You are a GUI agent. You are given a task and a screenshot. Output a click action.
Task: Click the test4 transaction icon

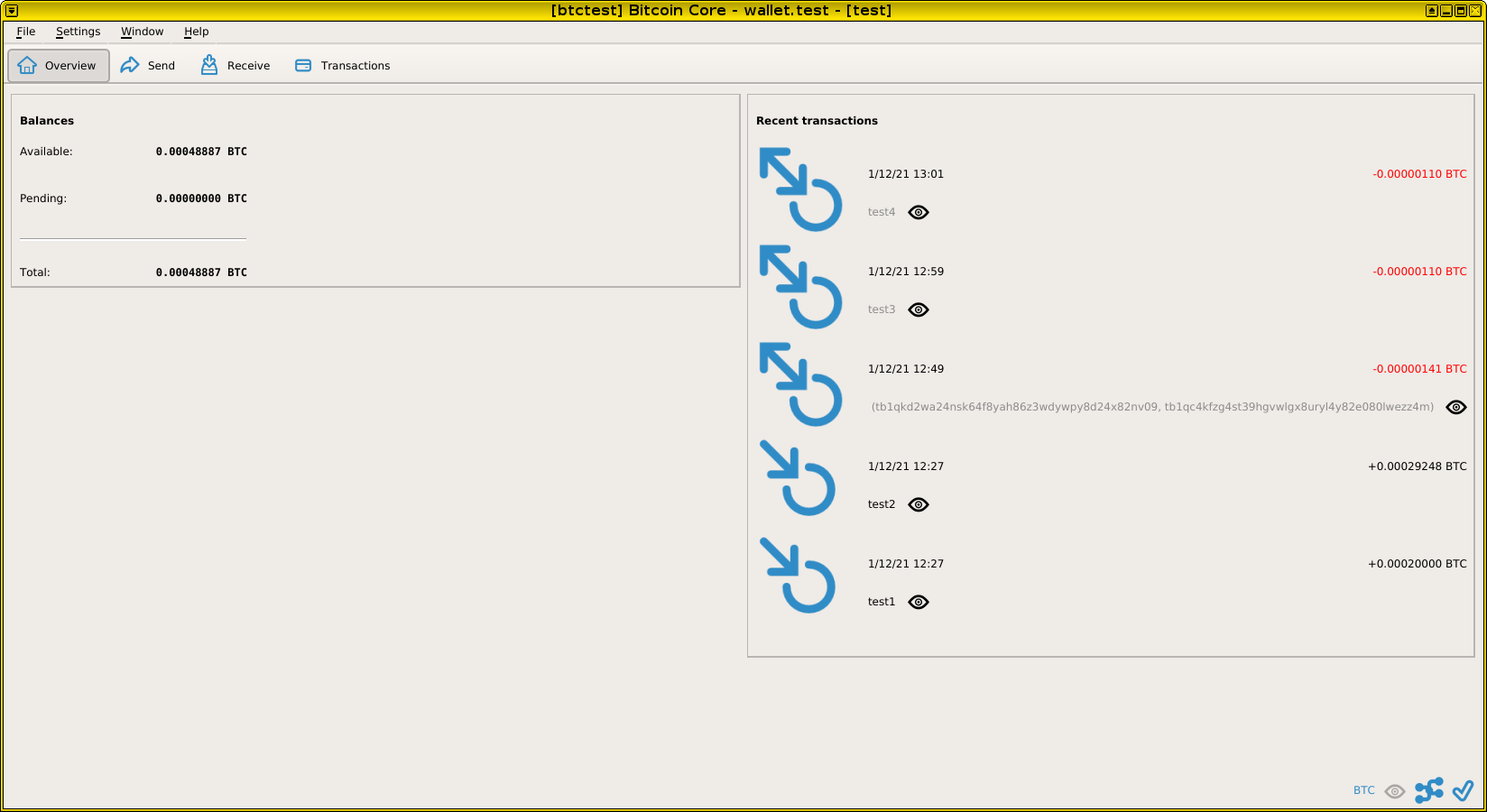800,189
